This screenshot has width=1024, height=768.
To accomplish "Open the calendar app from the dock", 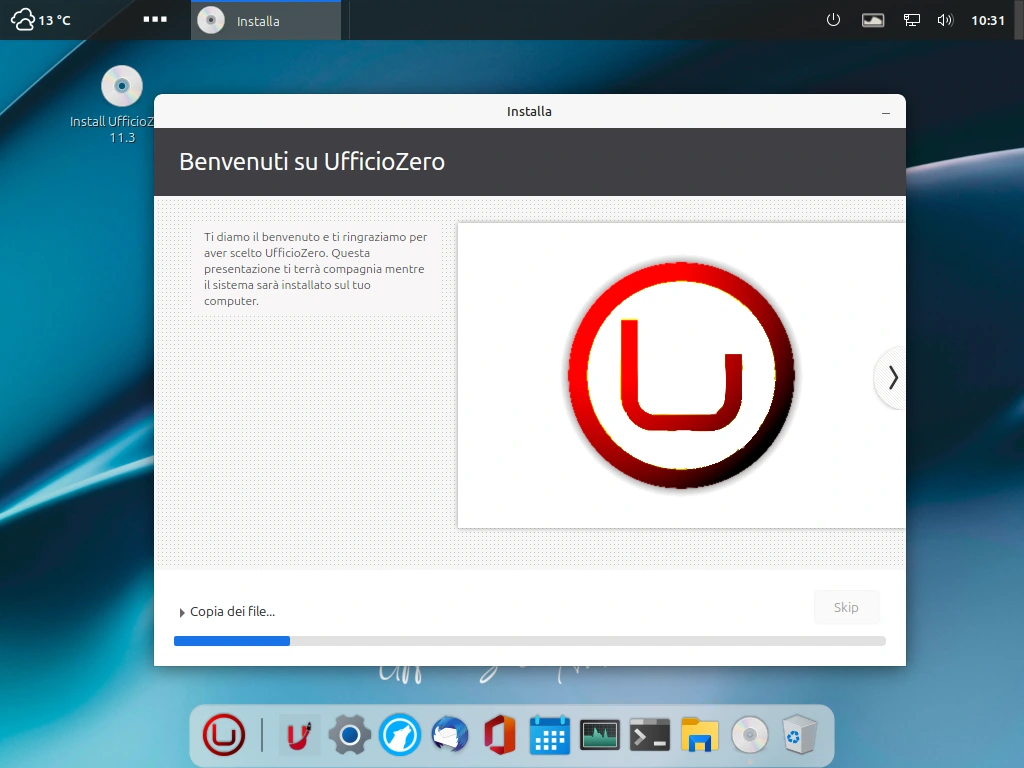I will [x=548, y=734].
